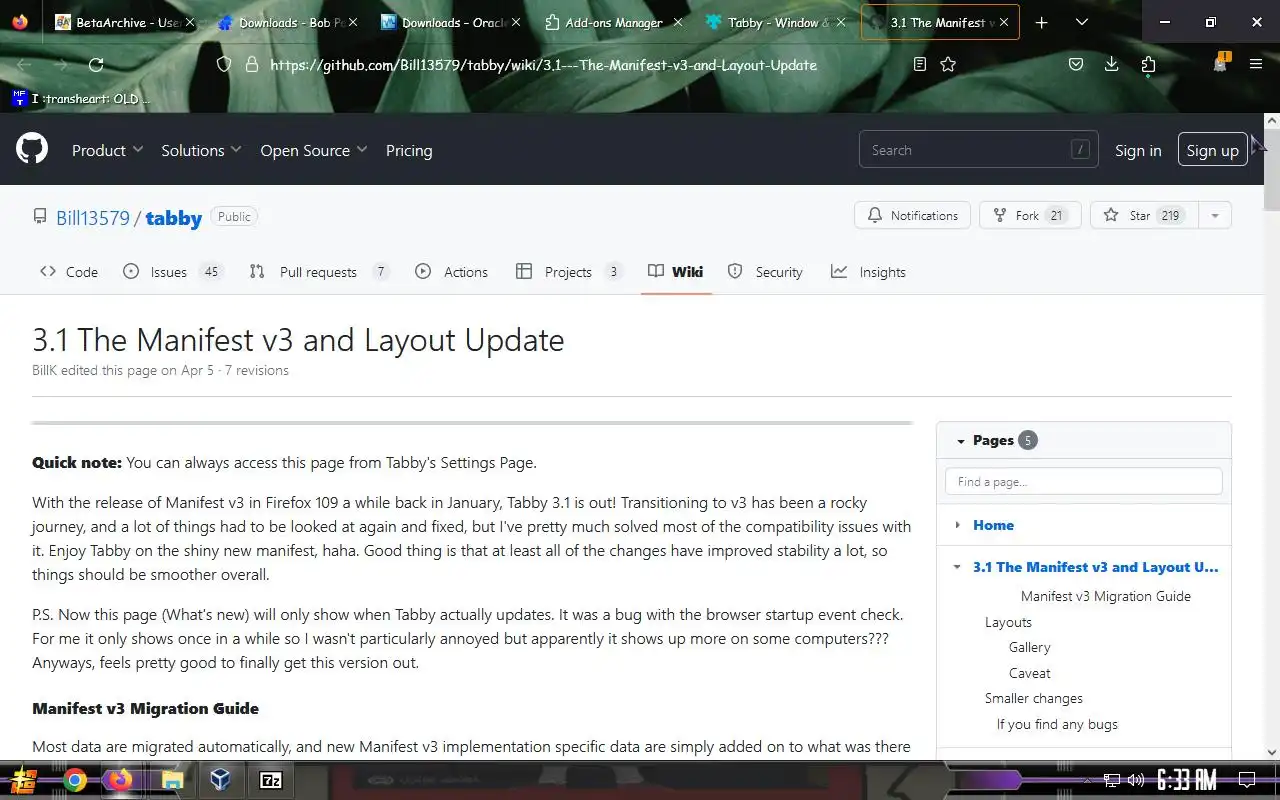
Task: Open the Issues repository tab
Action: 172,272
